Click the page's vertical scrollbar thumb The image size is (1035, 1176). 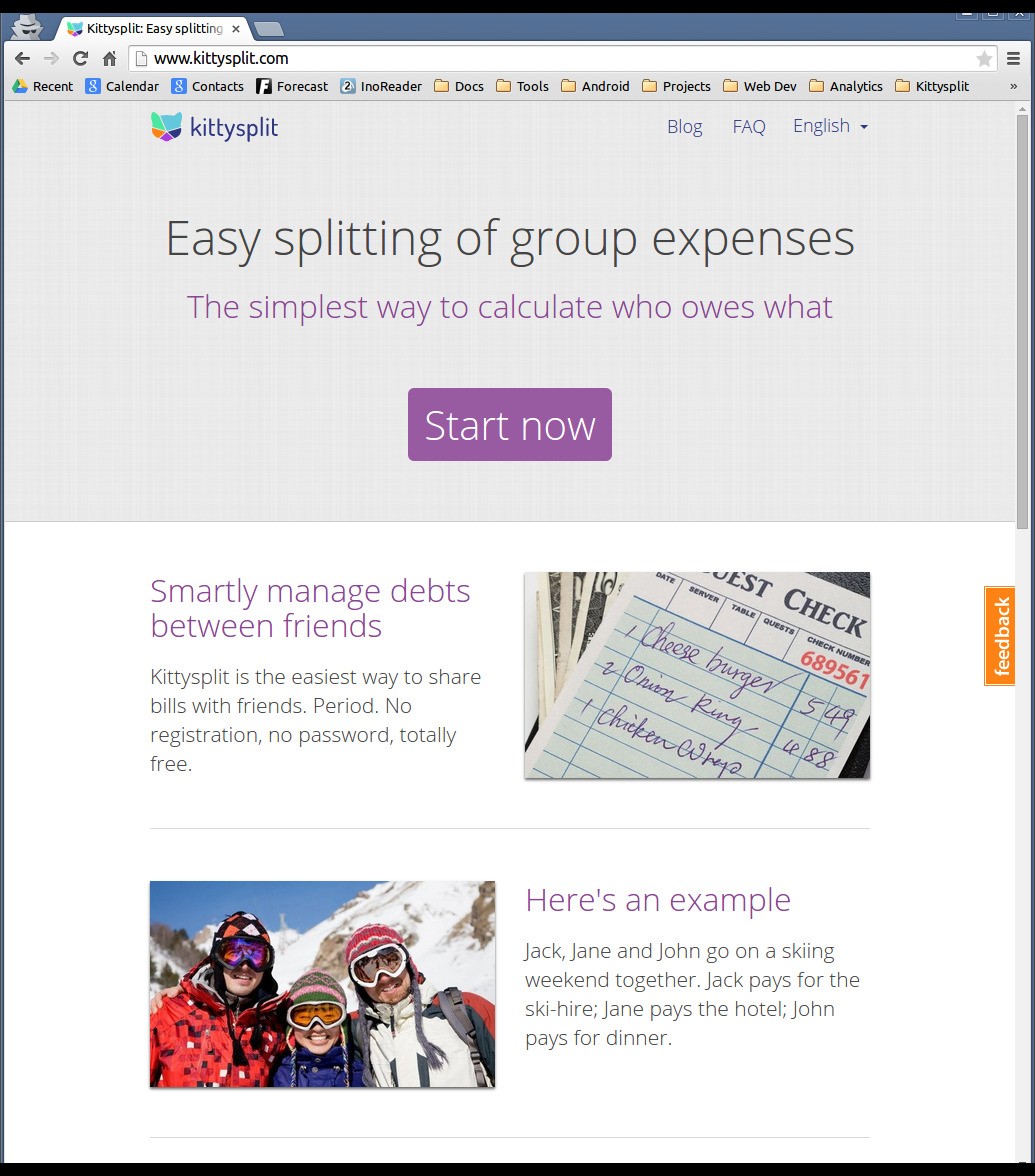pyautogui.click(x=1022, y=322)
